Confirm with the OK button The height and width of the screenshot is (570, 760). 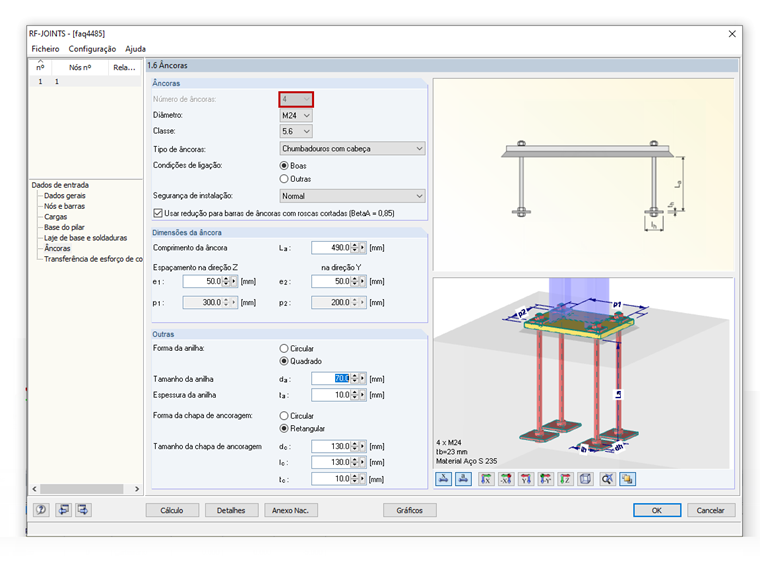(657, 510)
